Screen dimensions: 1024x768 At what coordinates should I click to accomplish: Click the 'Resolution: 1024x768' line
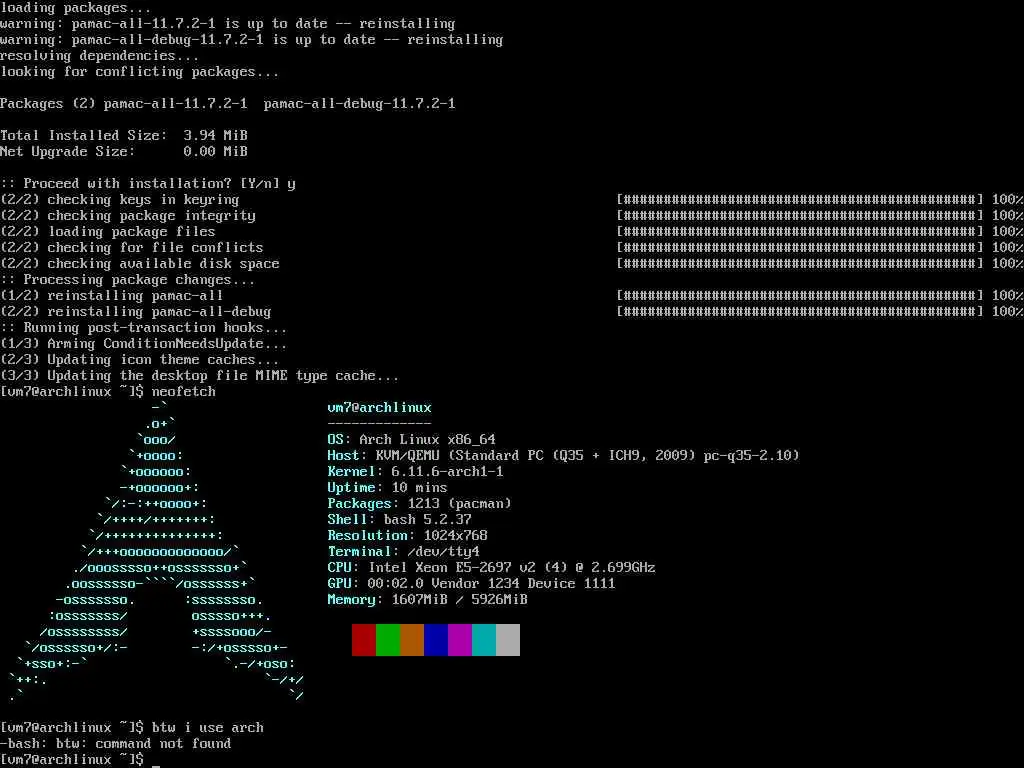click(408, 536)
